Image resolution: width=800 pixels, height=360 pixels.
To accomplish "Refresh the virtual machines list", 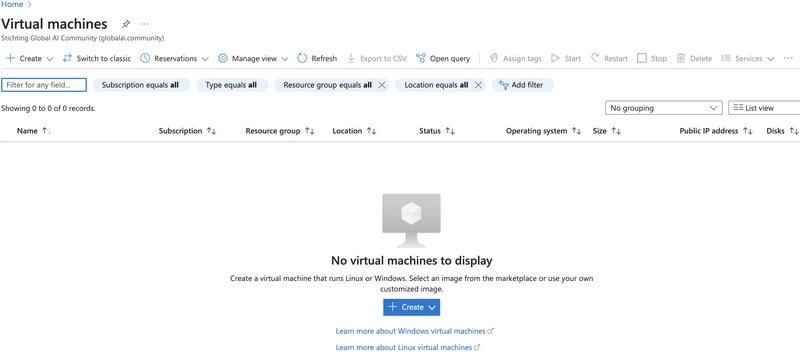I will (x=317, y=59).
